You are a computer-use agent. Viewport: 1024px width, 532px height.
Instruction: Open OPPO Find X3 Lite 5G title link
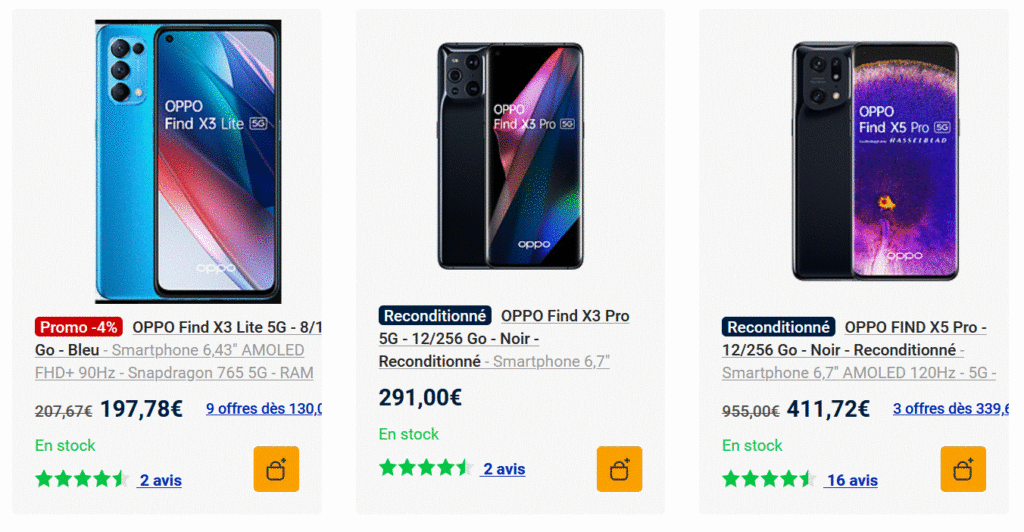click(x=227, y=326)
